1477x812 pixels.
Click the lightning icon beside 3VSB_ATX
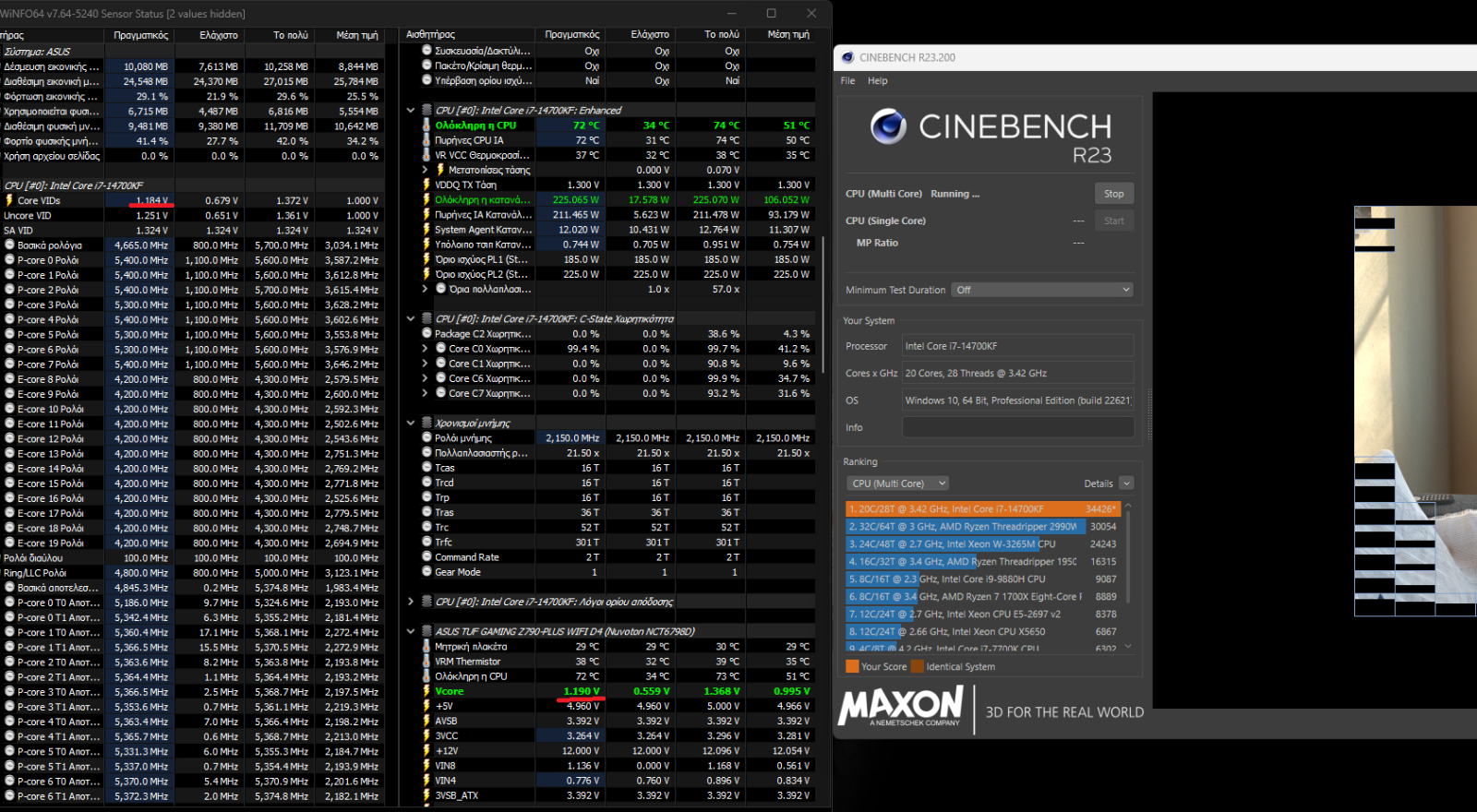pyautogui.click(x=426, y=795)
